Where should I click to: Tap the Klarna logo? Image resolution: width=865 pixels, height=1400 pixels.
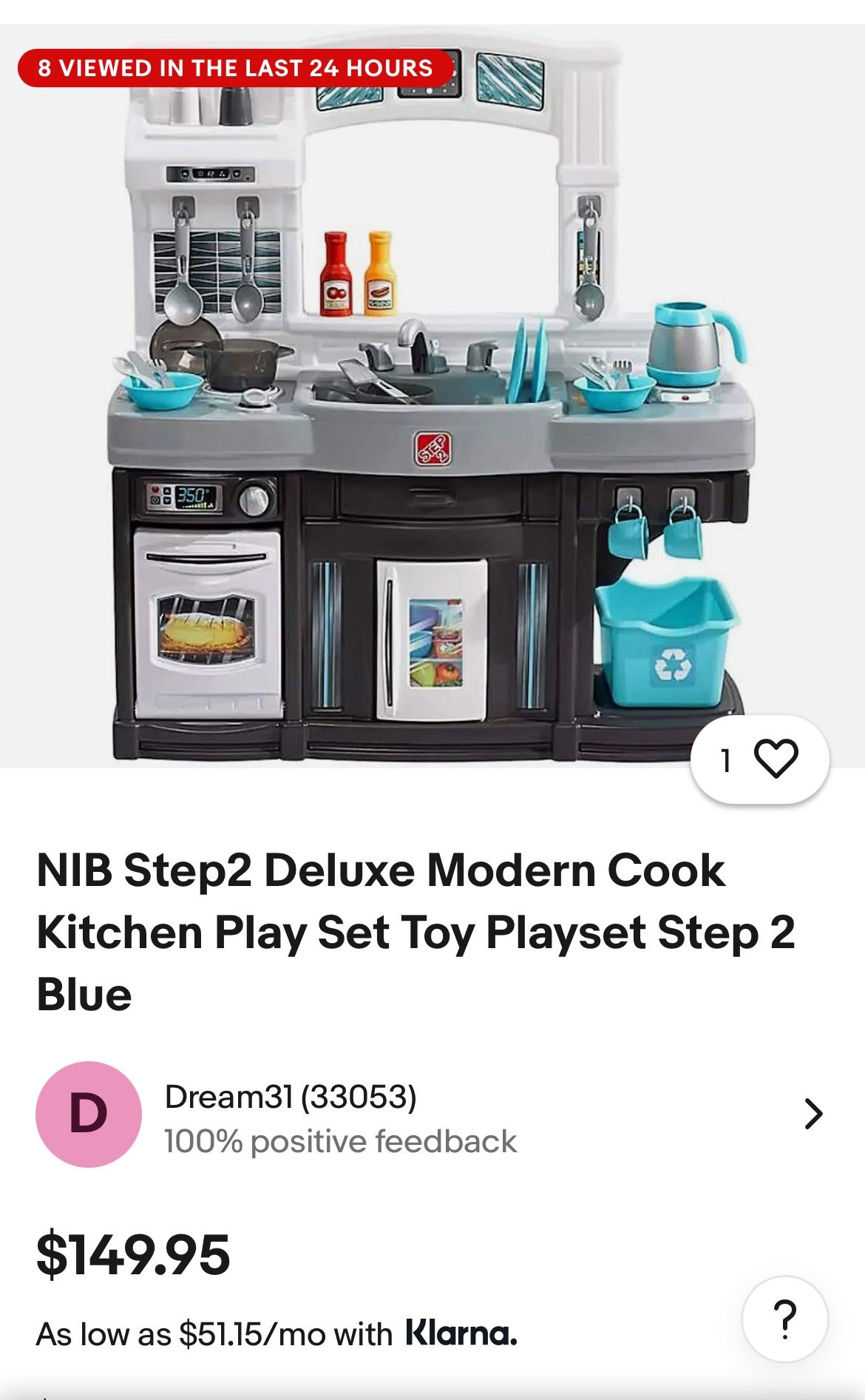(461, 1333)
